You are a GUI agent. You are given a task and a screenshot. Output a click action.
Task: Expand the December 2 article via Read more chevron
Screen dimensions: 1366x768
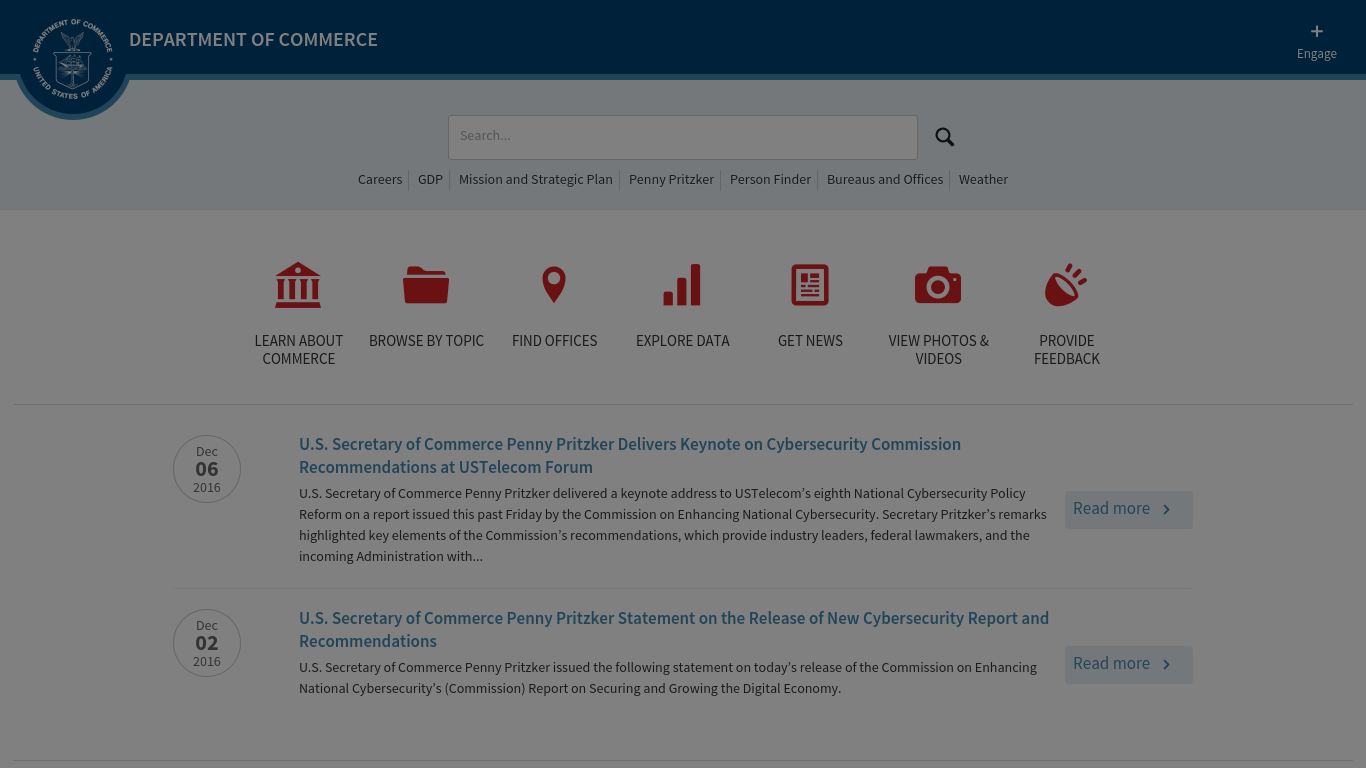(1166, 664)
